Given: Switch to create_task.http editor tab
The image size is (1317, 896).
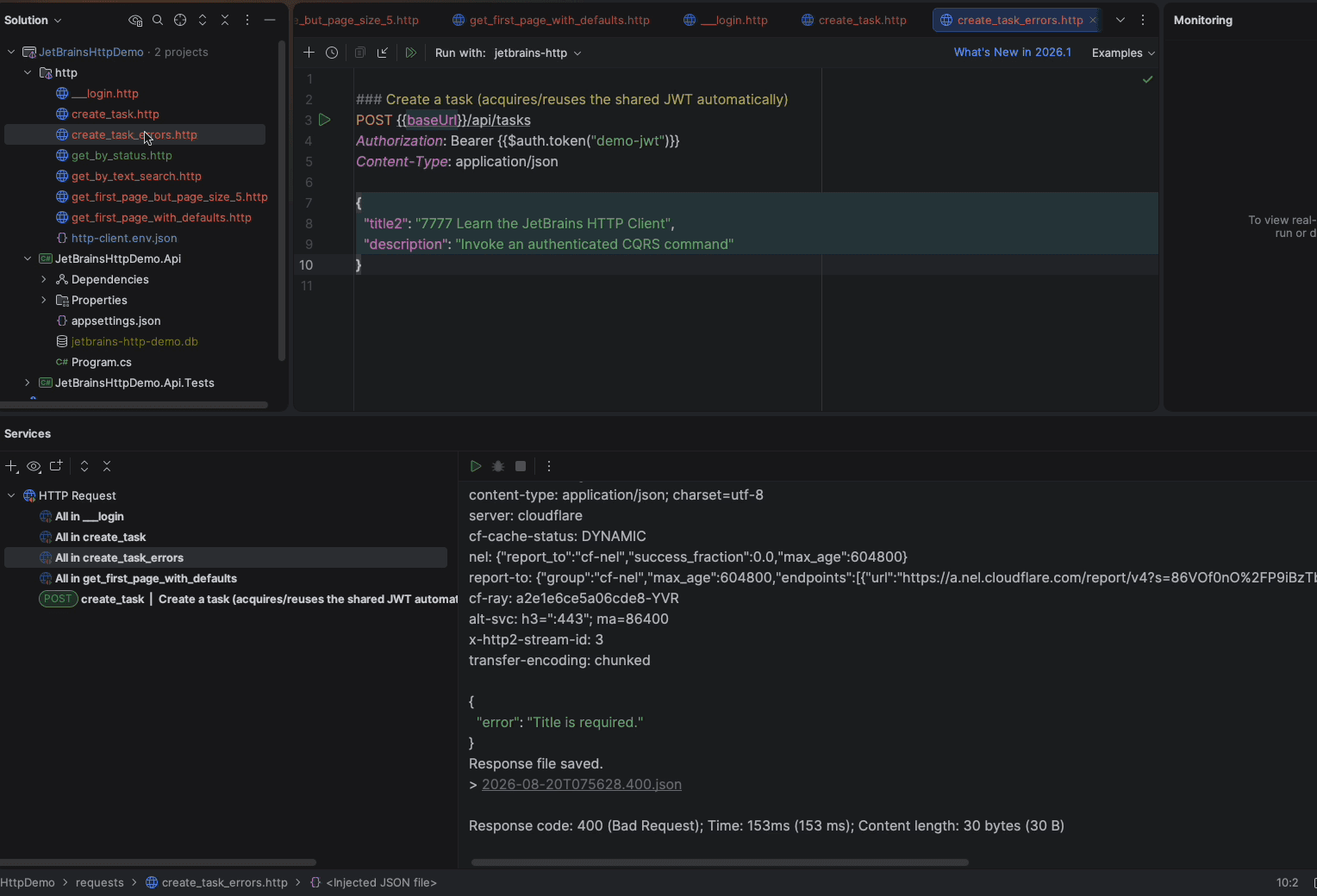Looking at the screenshot, I should coord(853,20).
